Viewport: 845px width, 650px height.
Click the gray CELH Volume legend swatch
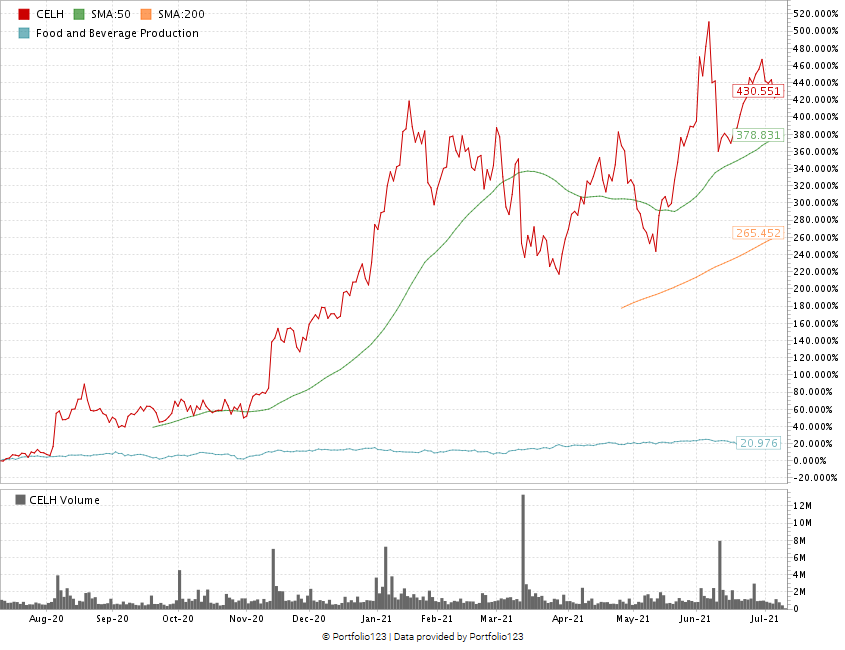tap(20, 500)
